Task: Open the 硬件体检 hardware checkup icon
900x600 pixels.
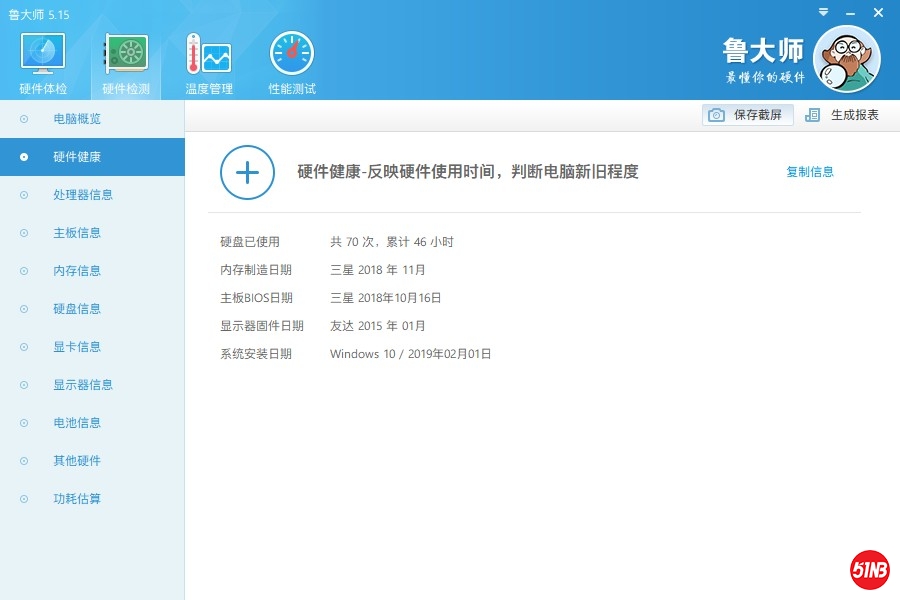Action: (x=43, y=54)
